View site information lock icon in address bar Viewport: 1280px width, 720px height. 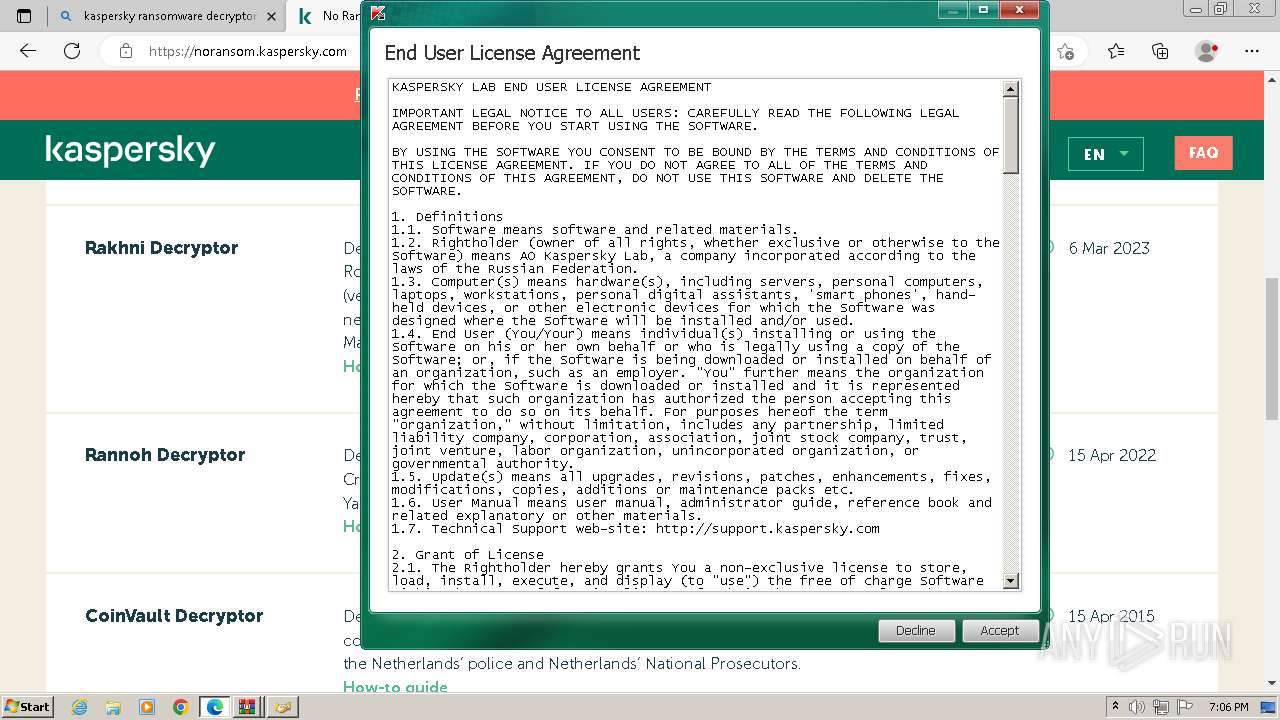point(125,51)
